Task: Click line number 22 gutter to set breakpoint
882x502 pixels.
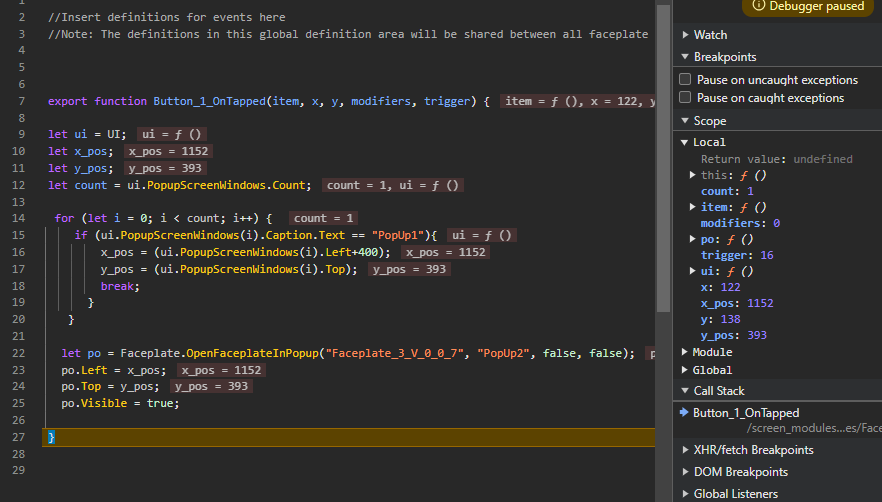Action: [20, 353]
